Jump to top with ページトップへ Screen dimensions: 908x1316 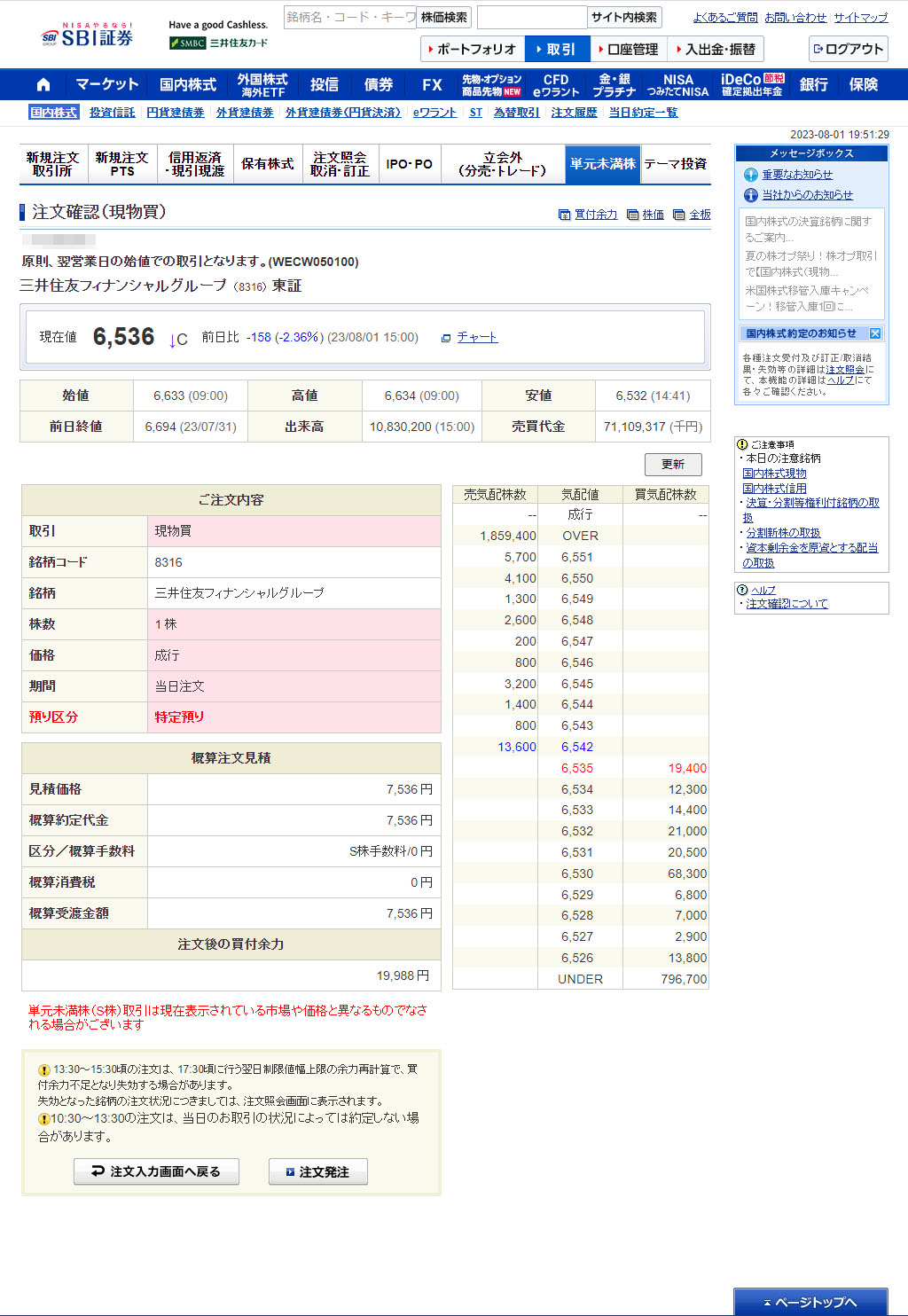pos(810,1302)
